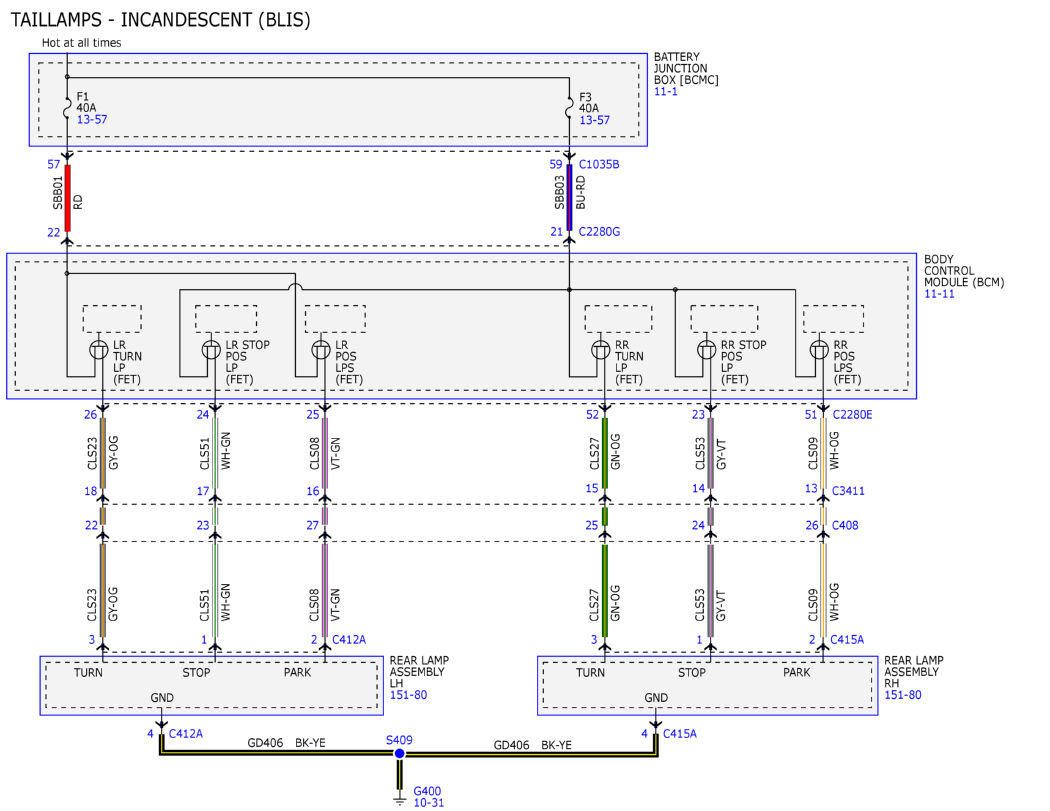This screenshot has width=1050, height=811.
Task: Follow the 13-57 link under fuse F3
Action: [594, 121]
